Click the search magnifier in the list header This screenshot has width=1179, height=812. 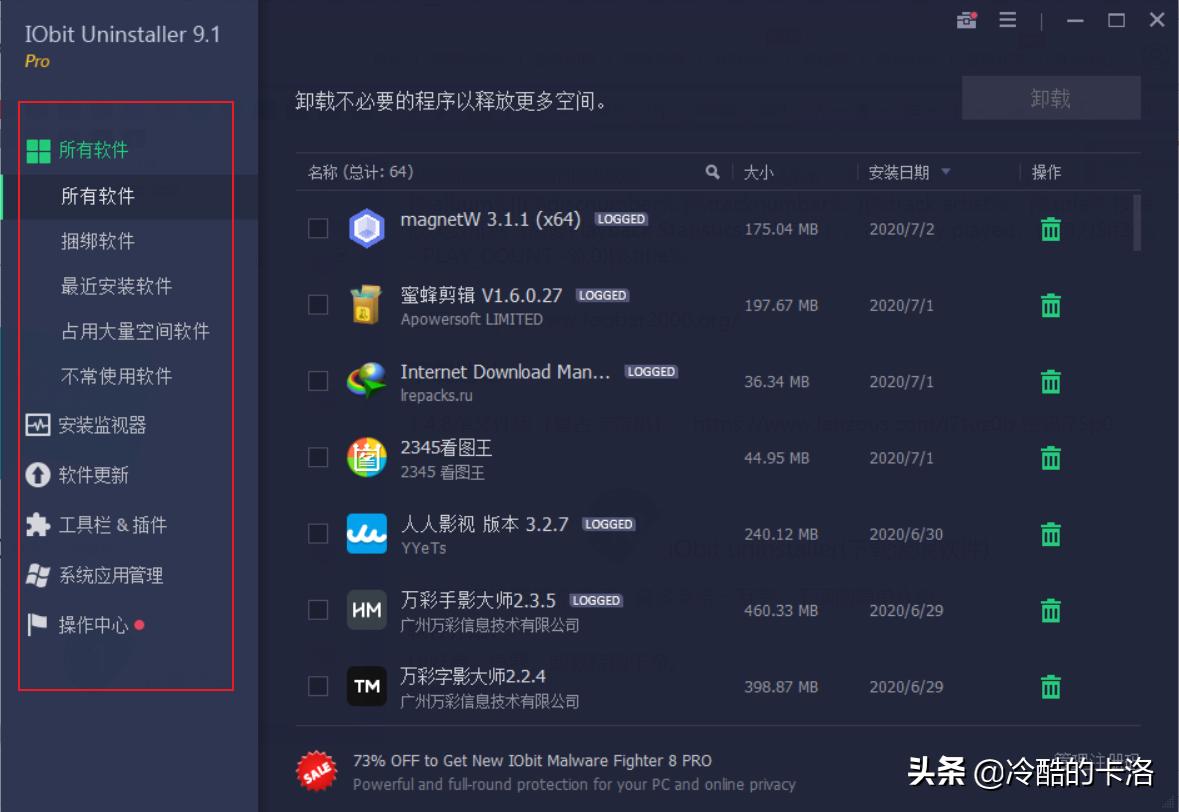712,171
